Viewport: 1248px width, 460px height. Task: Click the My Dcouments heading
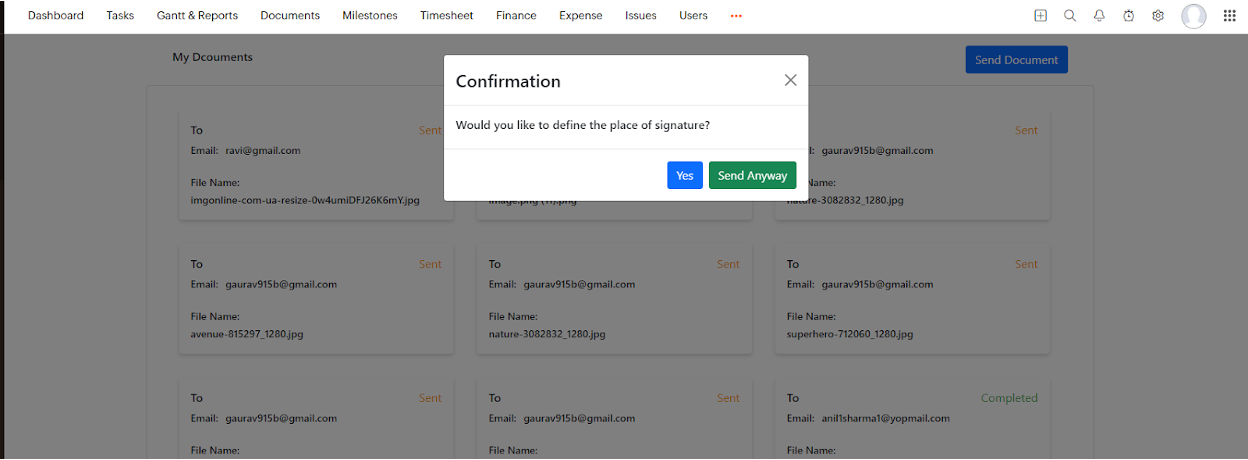[x=212, y=57]
